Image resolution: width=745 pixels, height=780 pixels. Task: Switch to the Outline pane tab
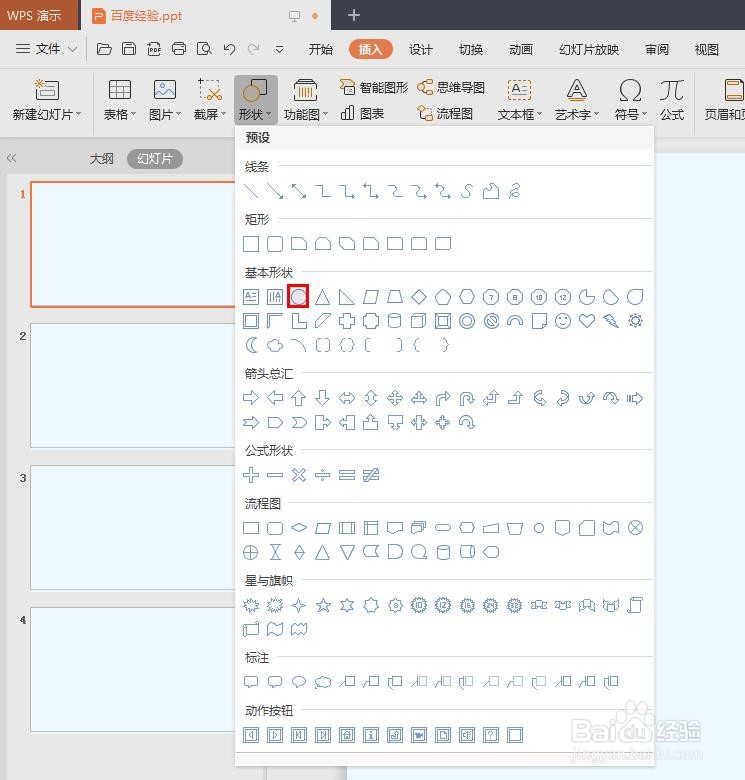point(101,159)
